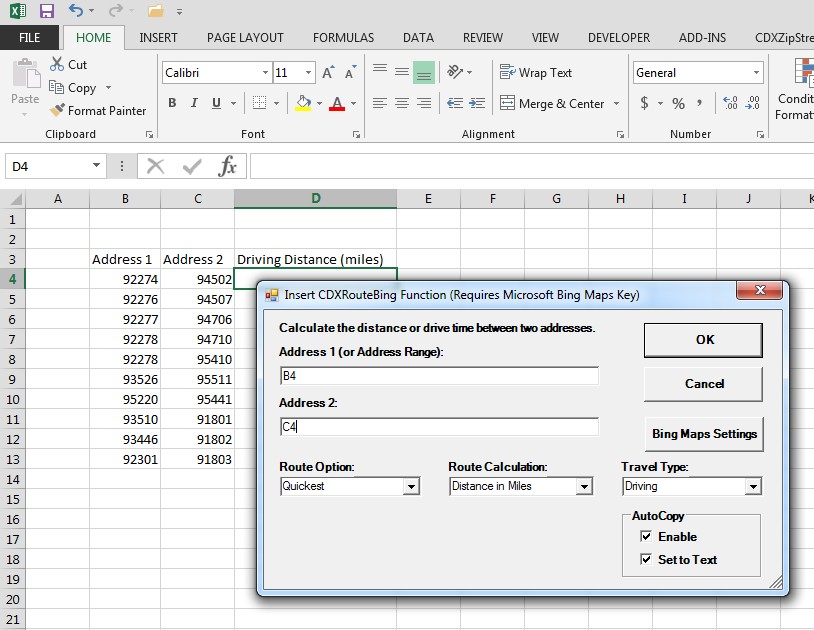Open the Route Option Quickest dropdown
This screenshot has height=630, width=814.
coord(412,486)
